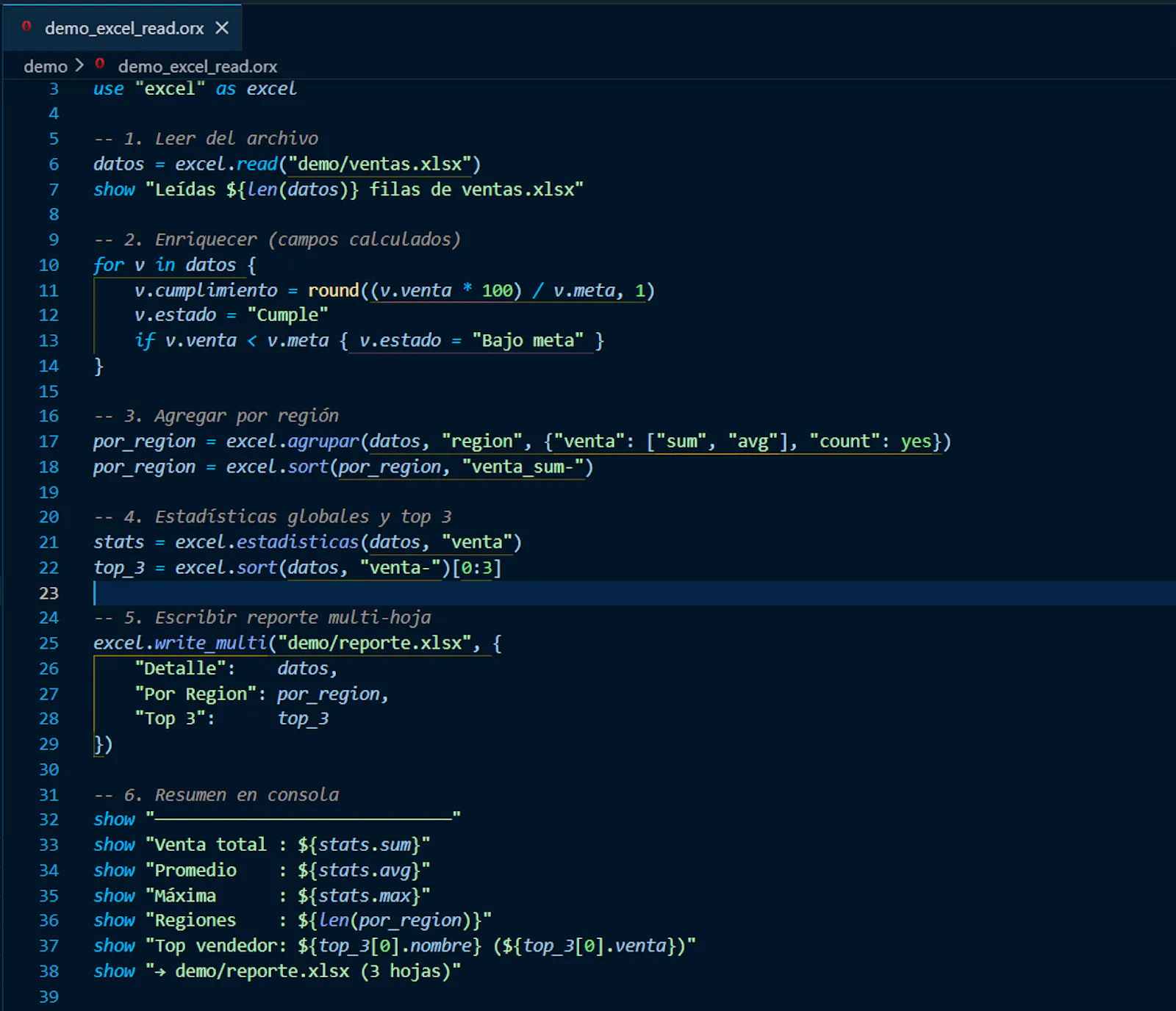Click the string "Bajo meta" on line 13
The height and width of the screenshot is (1011, 1176).
528,341
